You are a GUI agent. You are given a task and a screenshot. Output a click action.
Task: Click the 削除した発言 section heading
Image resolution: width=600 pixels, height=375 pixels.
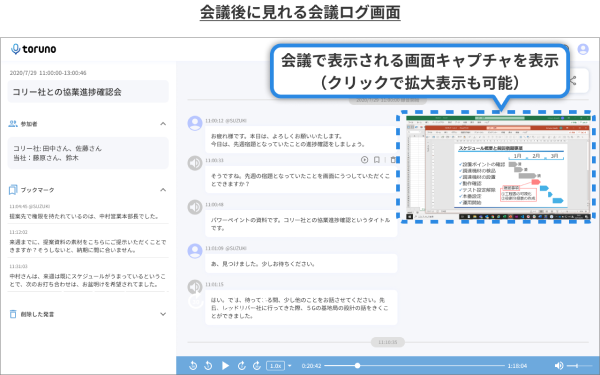pyautogui.click(x=38, y=314)
